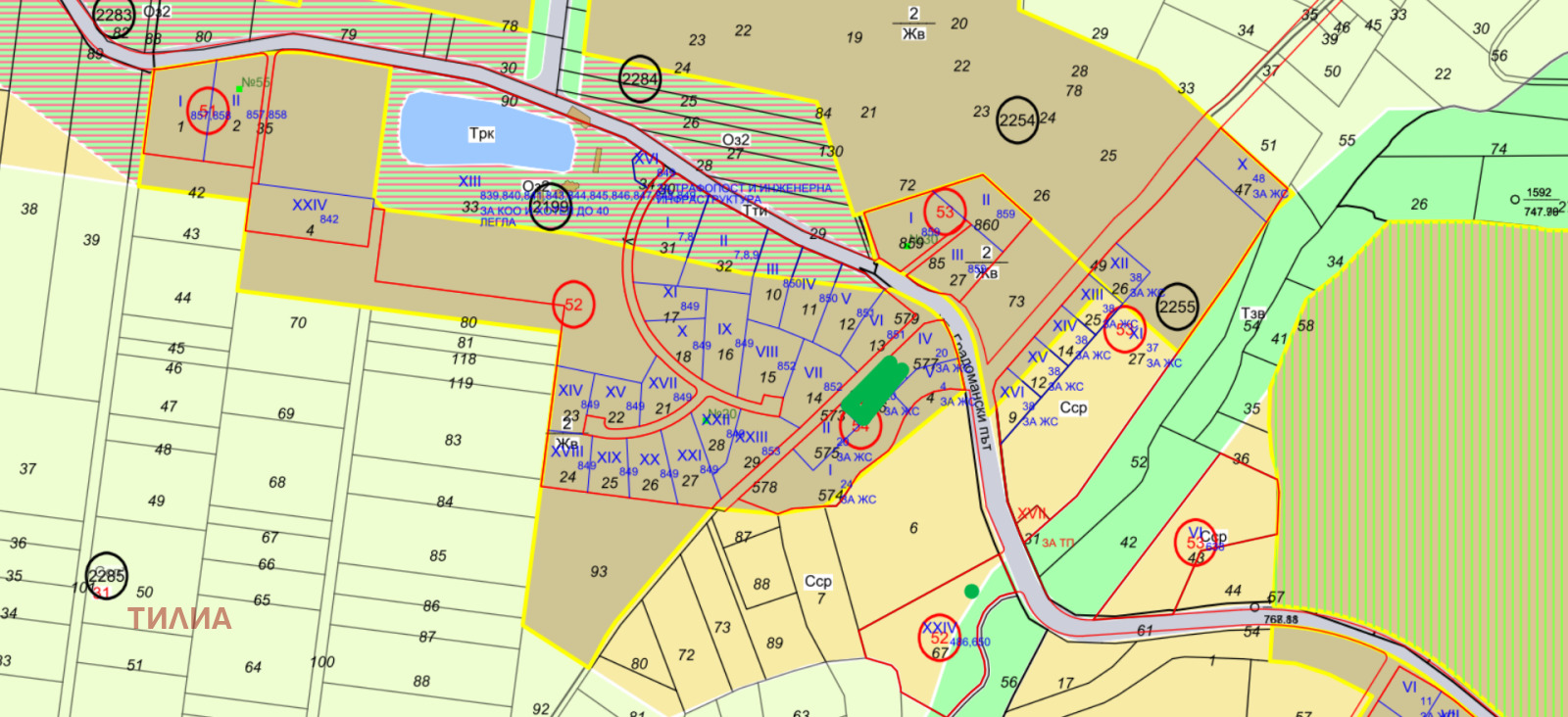Click the black circle marker 2283

pos(114,15)
